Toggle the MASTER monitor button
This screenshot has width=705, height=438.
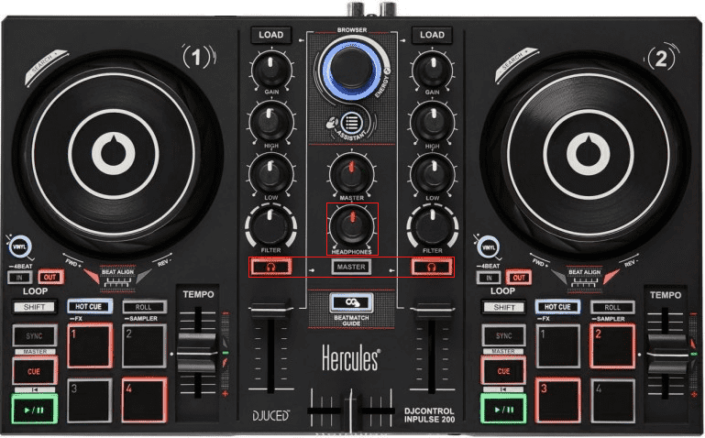point(351,267)
